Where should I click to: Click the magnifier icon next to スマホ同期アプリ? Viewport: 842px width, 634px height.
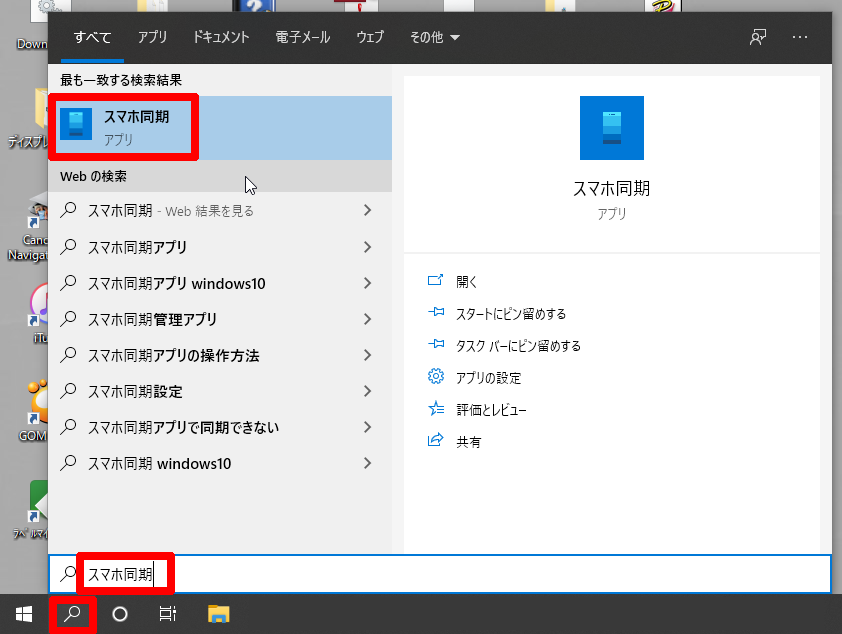point(68,246)
